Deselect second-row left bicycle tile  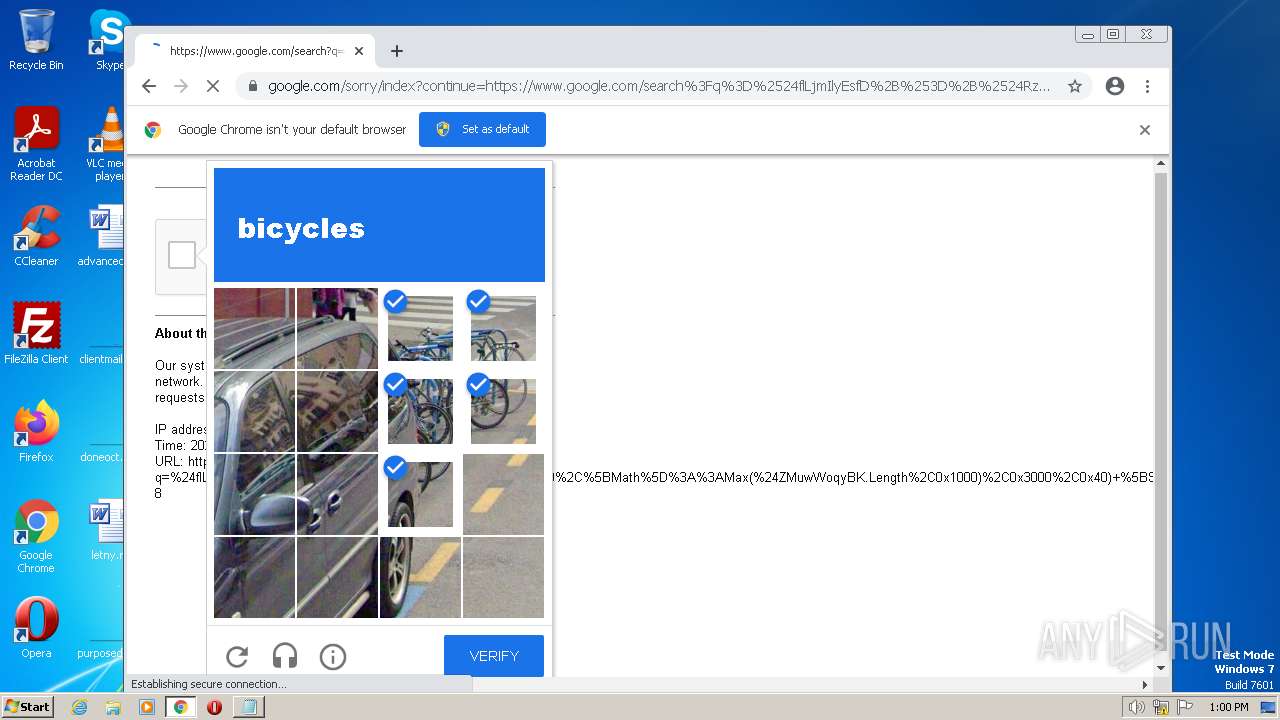420,411
